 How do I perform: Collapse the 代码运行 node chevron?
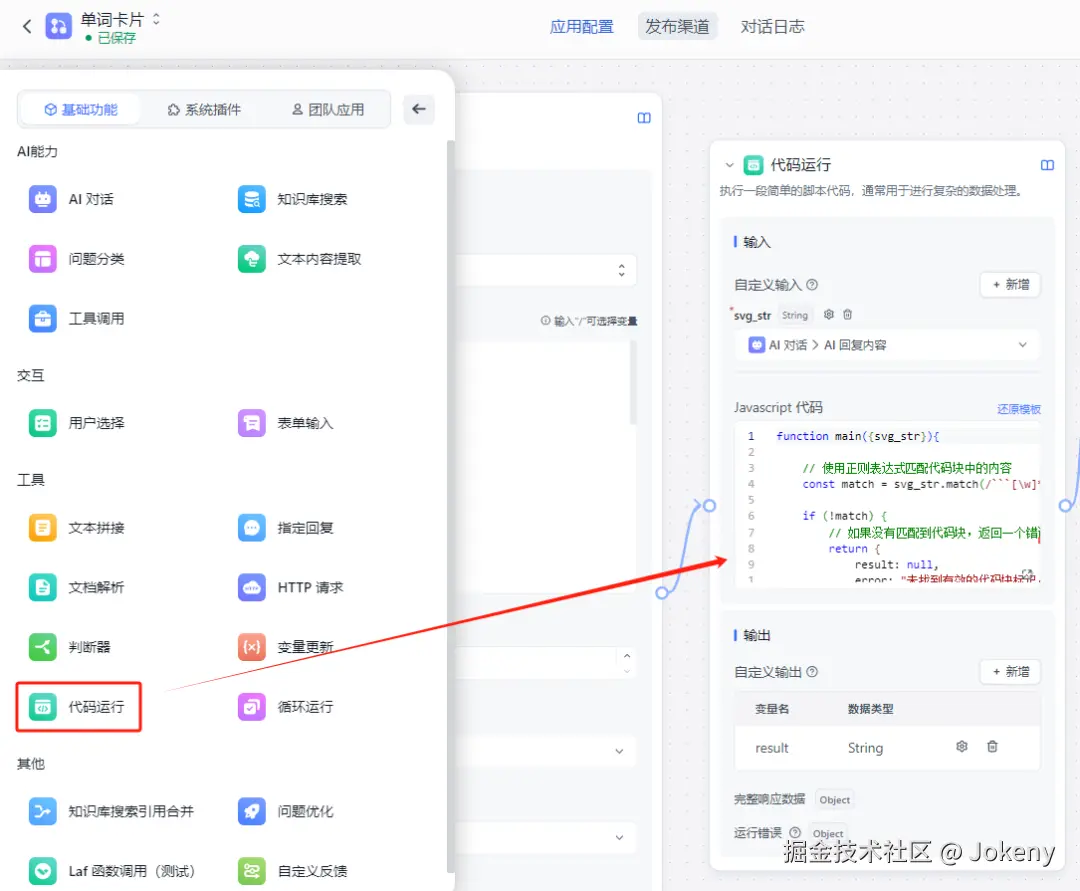[729, 165]
